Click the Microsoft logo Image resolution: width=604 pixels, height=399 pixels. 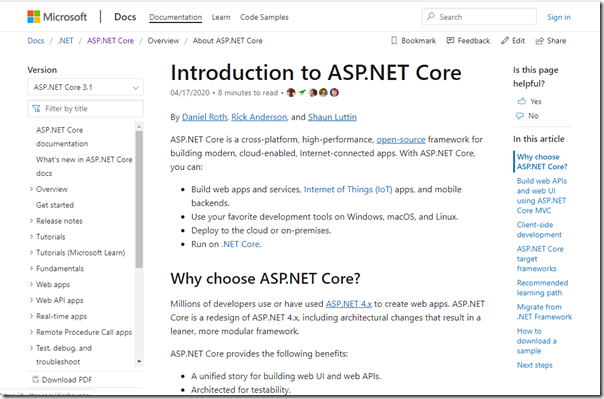pyautogui.click(x=57, y=17)
